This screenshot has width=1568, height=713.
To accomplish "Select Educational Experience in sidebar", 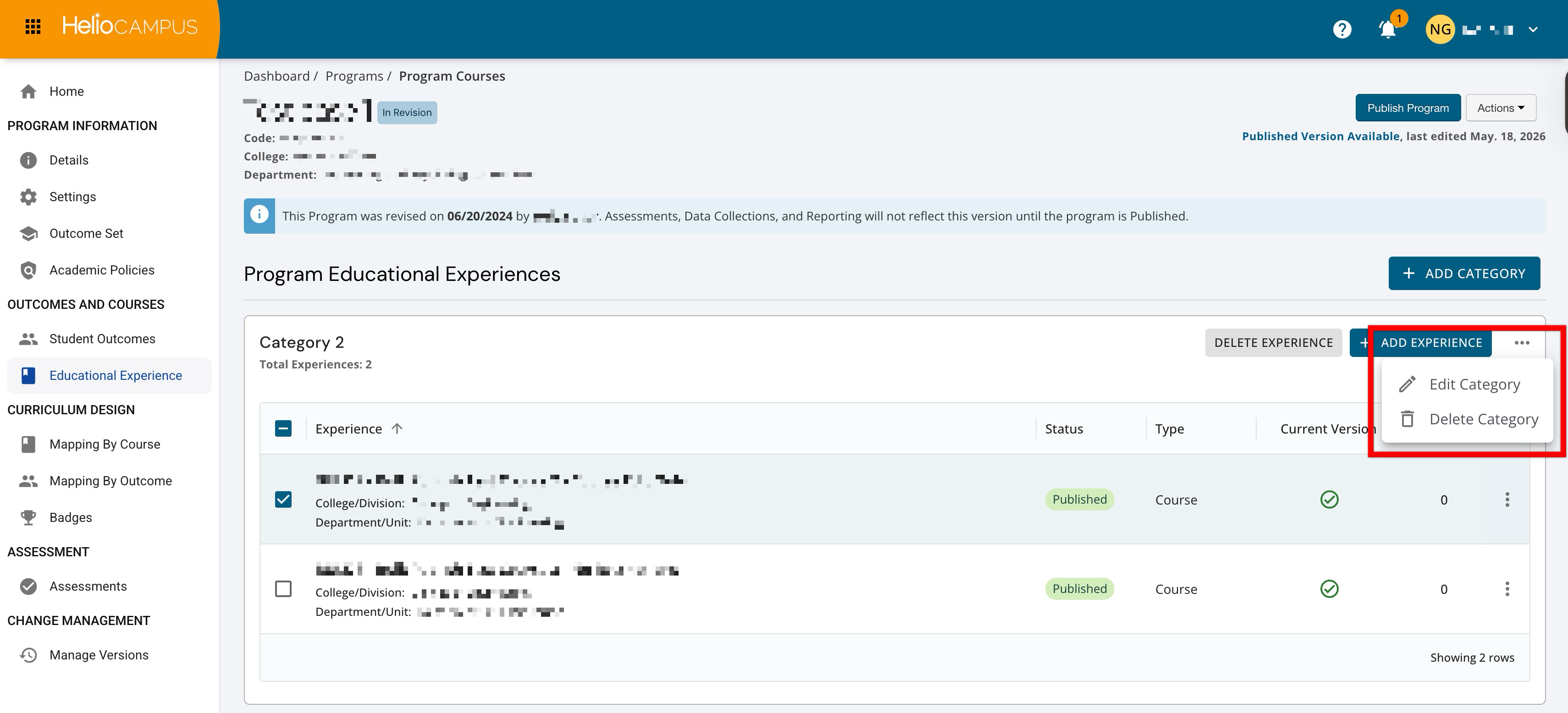I will 110,375.
